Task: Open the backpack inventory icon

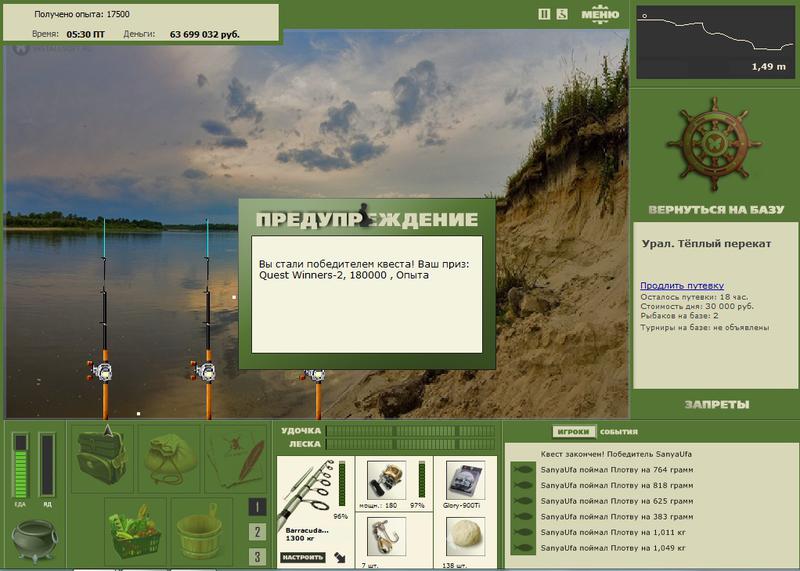Action: [x=102, y=457]
